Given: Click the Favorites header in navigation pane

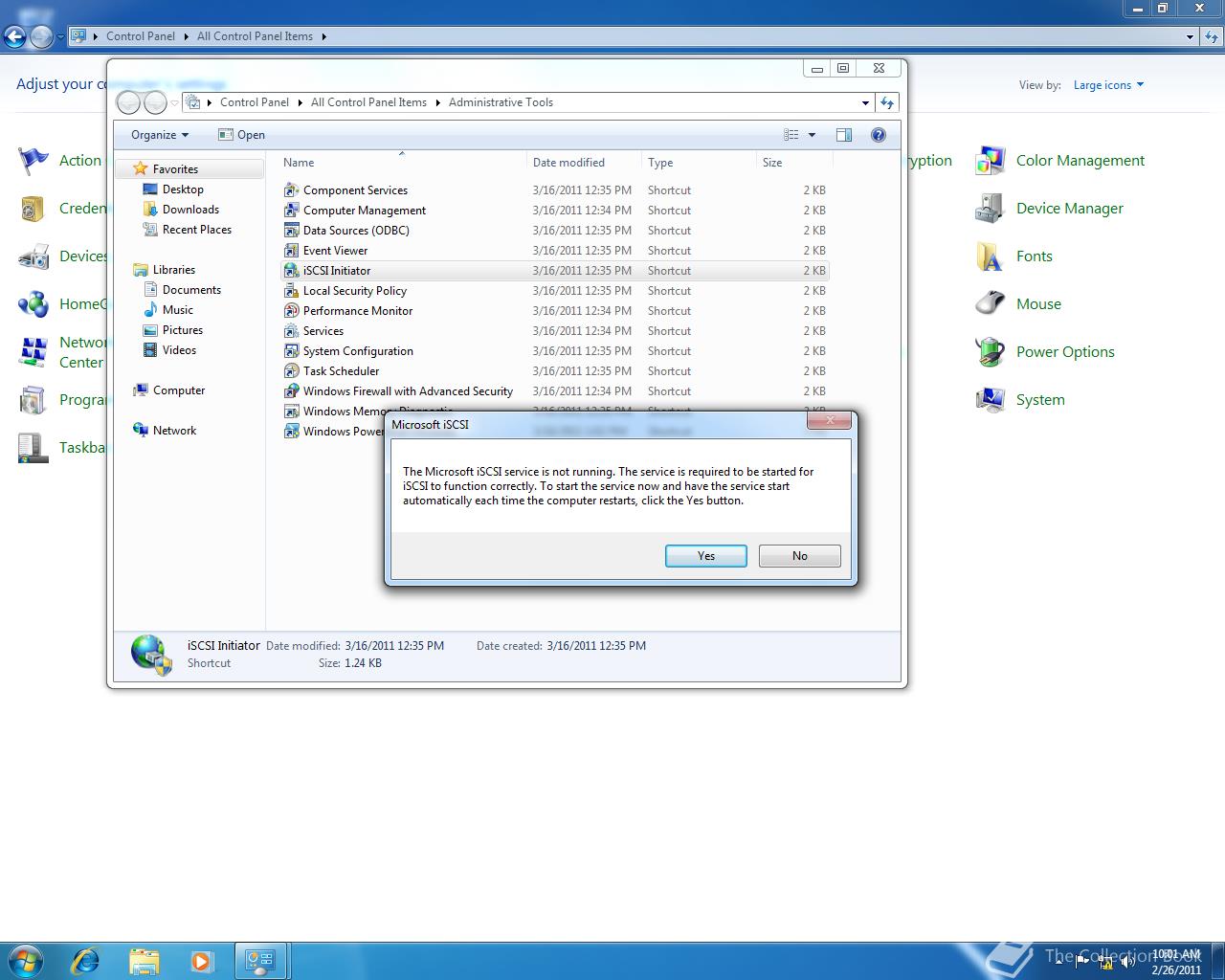Looking at the screenshot, I should point(175,169).
